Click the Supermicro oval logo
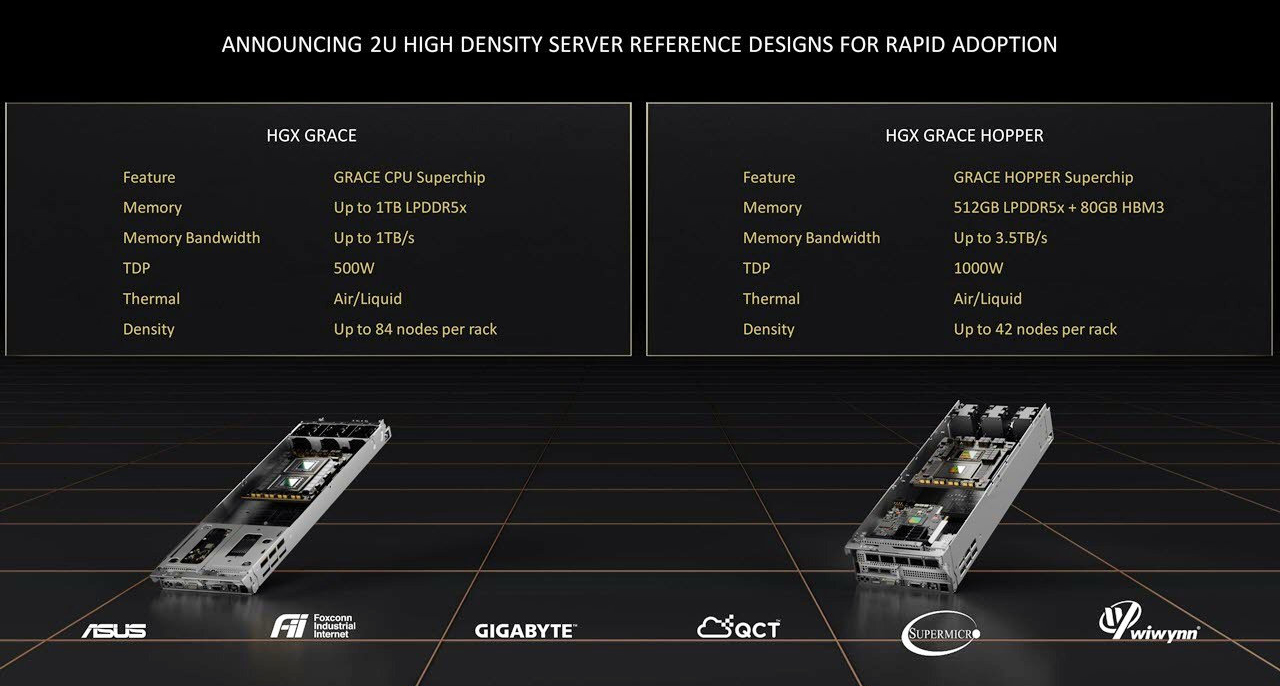This screenshot has width=1280, height=686. 941,633
